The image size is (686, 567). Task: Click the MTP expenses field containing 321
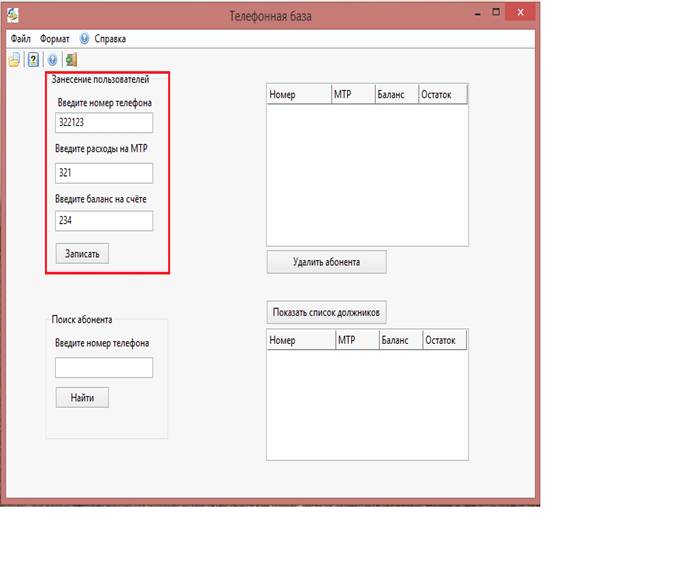pyautogui.click(x=104, y=173)
